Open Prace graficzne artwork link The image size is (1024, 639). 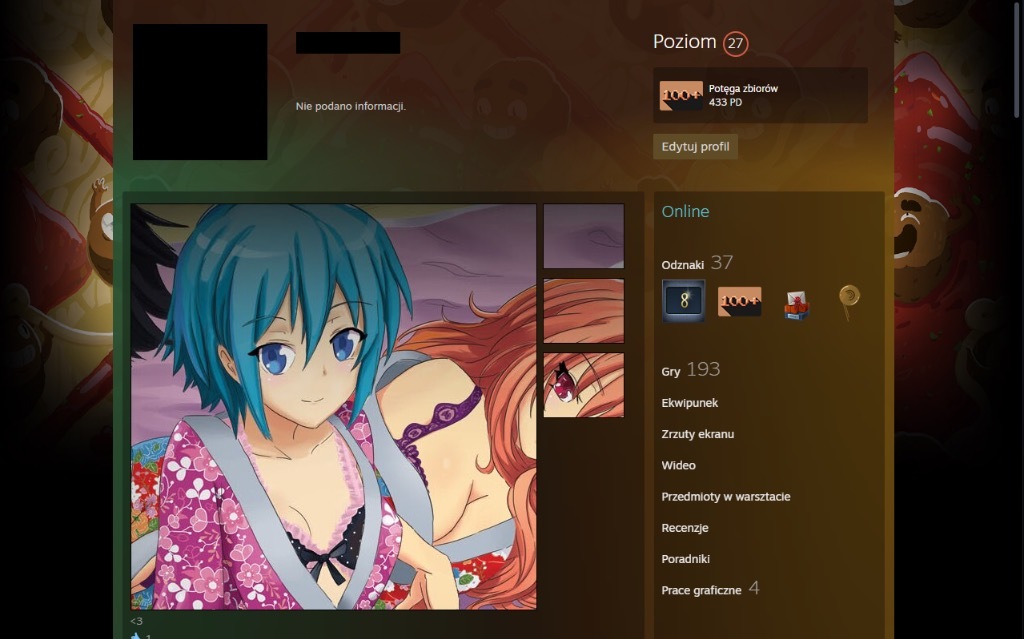(x=701, y=590)
